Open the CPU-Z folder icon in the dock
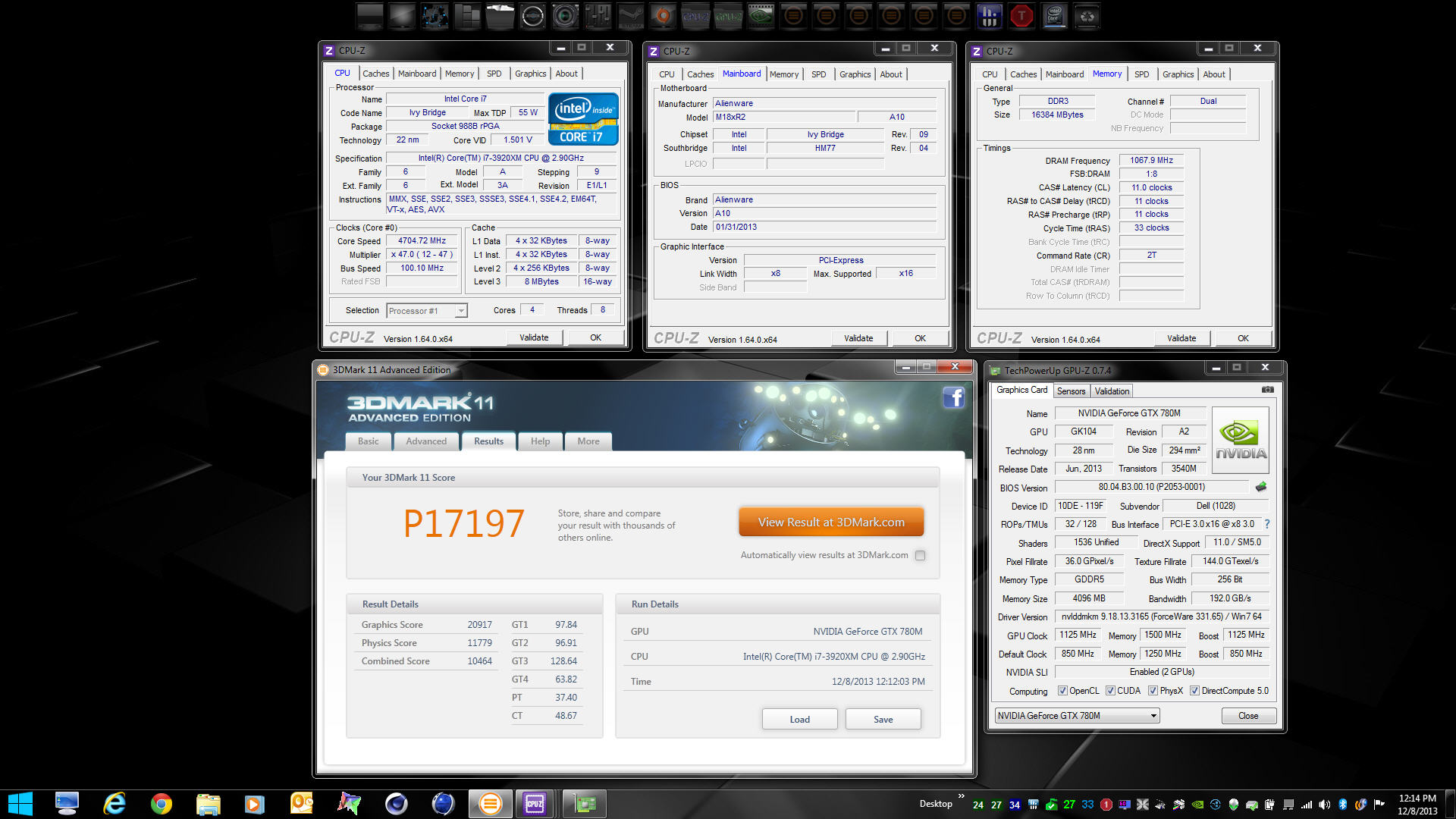The height and width of the screenshot is (819, 1456). coord(695,16)
